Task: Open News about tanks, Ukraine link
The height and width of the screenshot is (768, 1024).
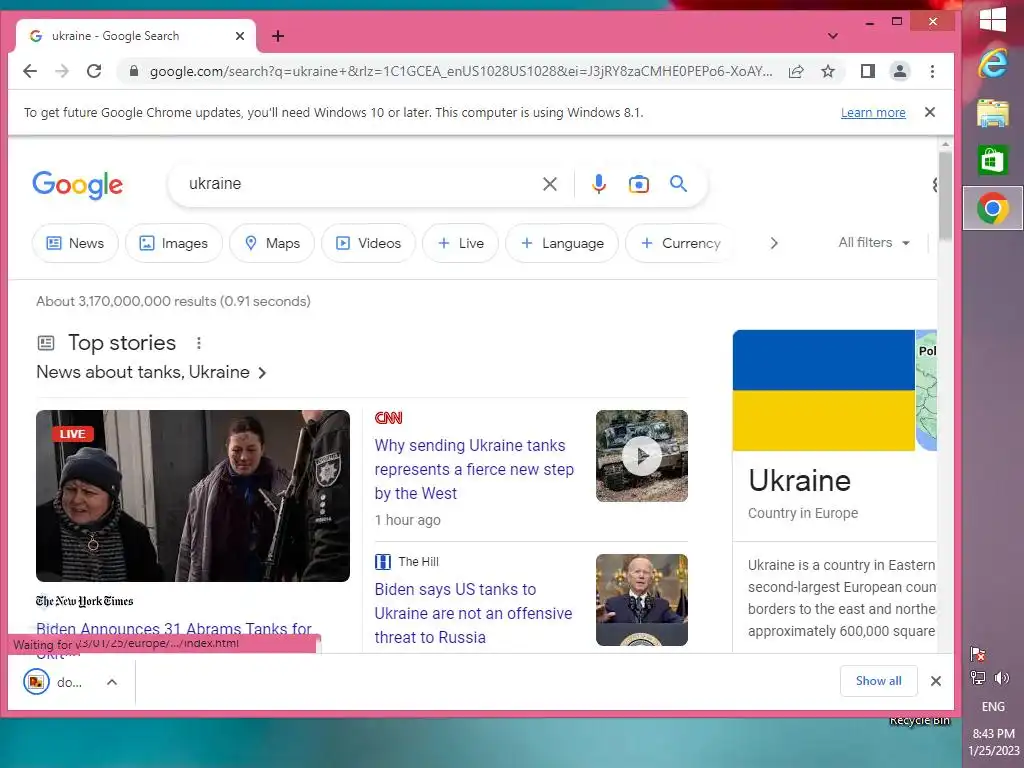Action: pos(152,372)
